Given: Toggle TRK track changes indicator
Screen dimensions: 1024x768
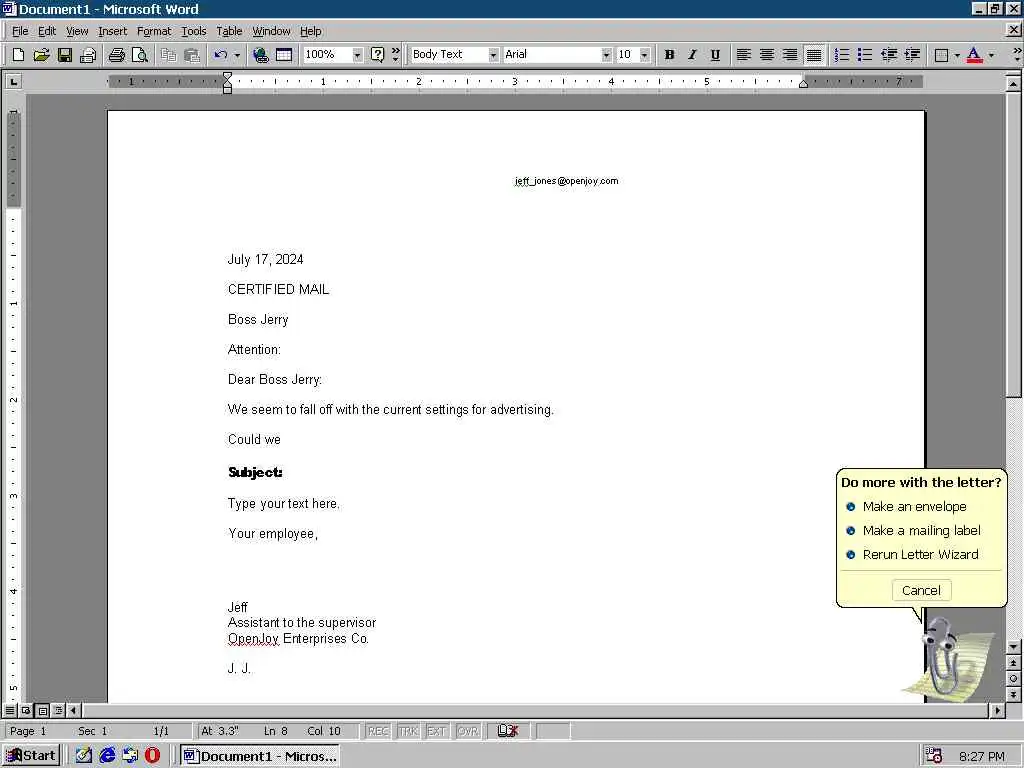Looking at the screenshot, I should coord(408,731).
